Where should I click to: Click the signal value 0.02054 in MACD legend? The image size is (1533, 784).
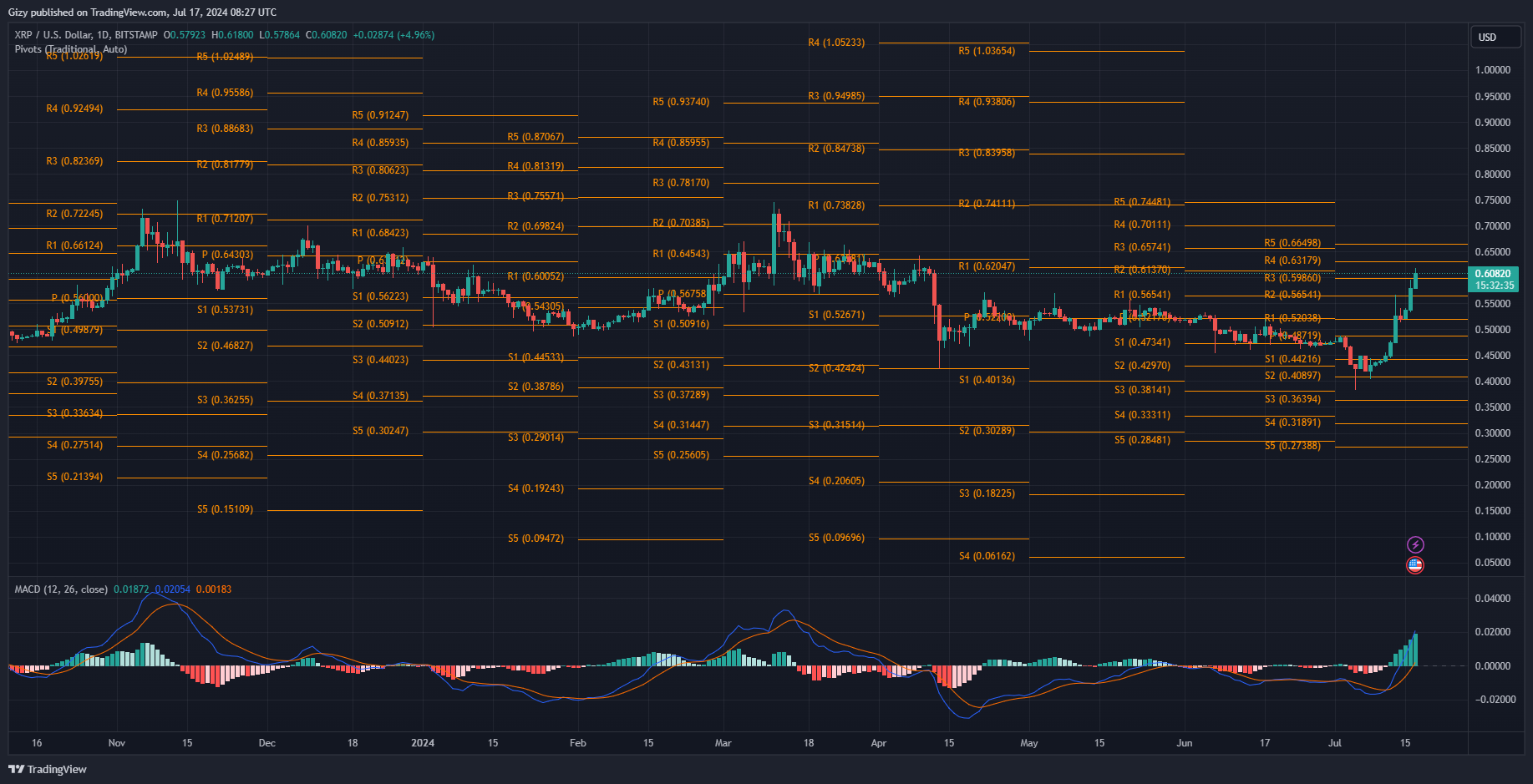tap(173, 589)
